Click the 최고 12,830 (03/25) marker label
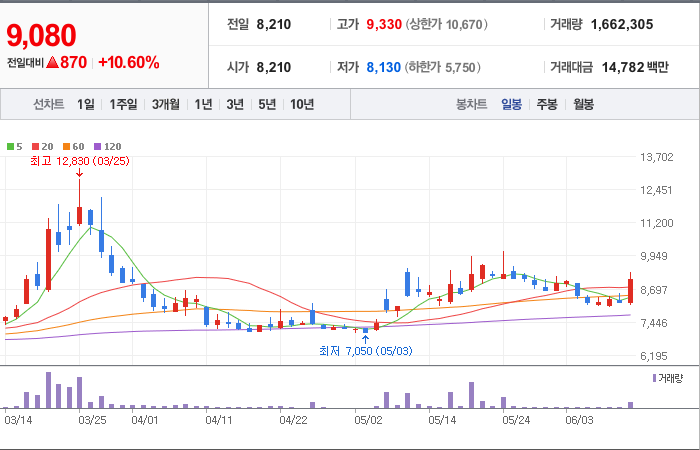This screenshot has height=450, width=700. click(x=80, y=161)
